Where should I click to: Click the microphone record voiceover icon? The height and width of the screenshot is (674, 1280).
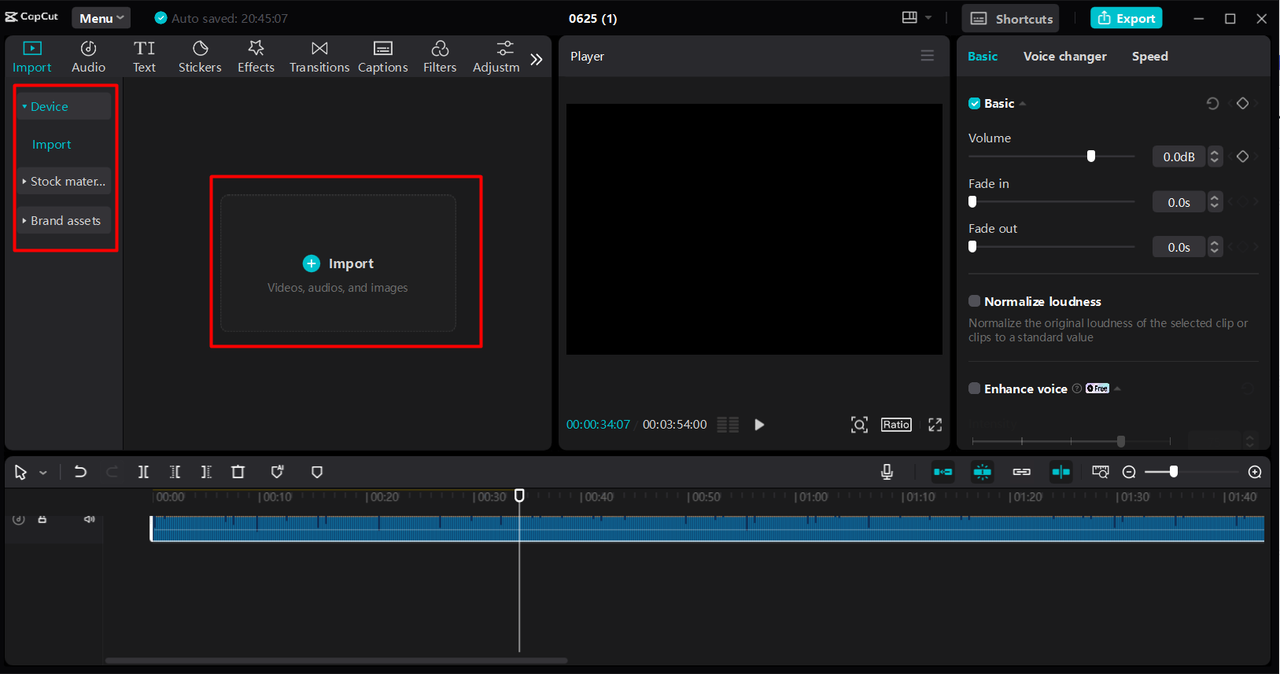887,472
